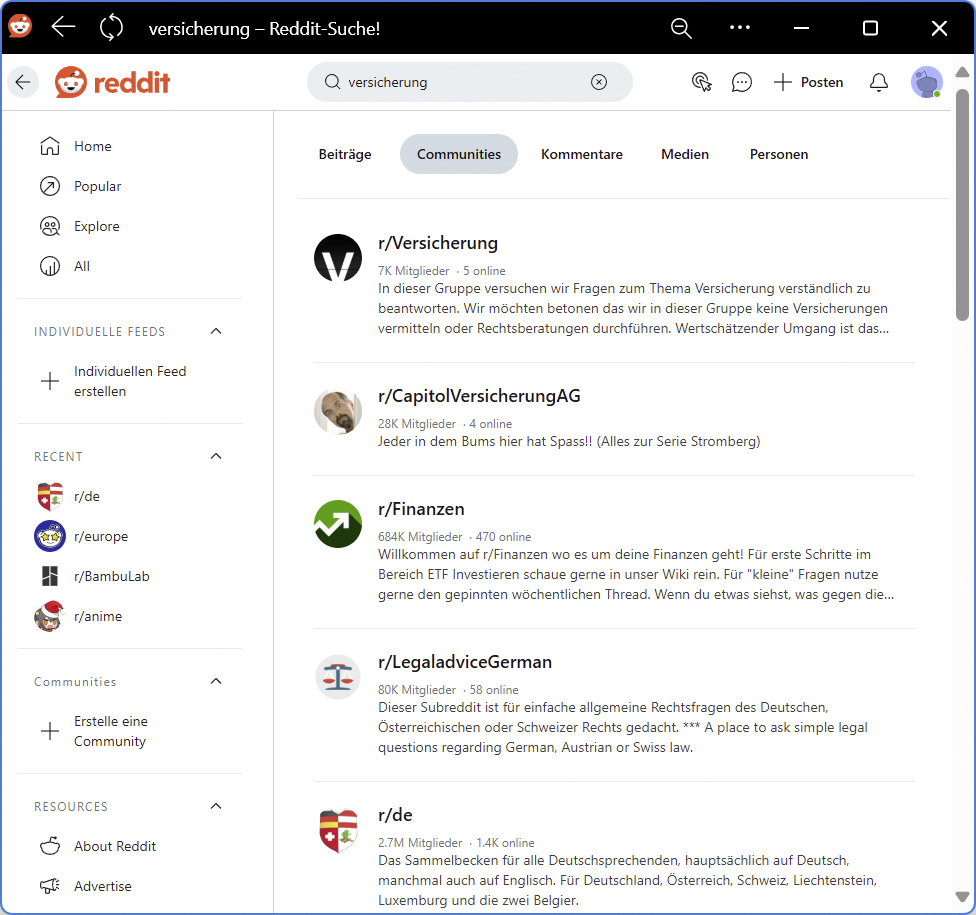
Task: Collapse the Recent section
Action: tap(216, 456)
